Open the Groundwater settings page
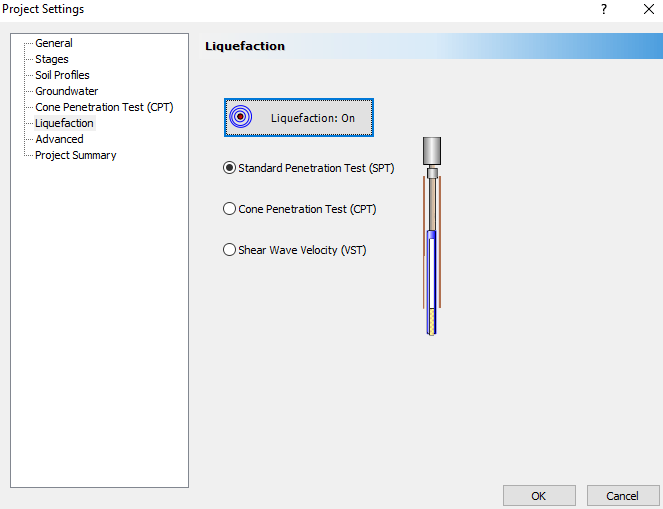The image size is (663, 509). (x=66, y=92)
